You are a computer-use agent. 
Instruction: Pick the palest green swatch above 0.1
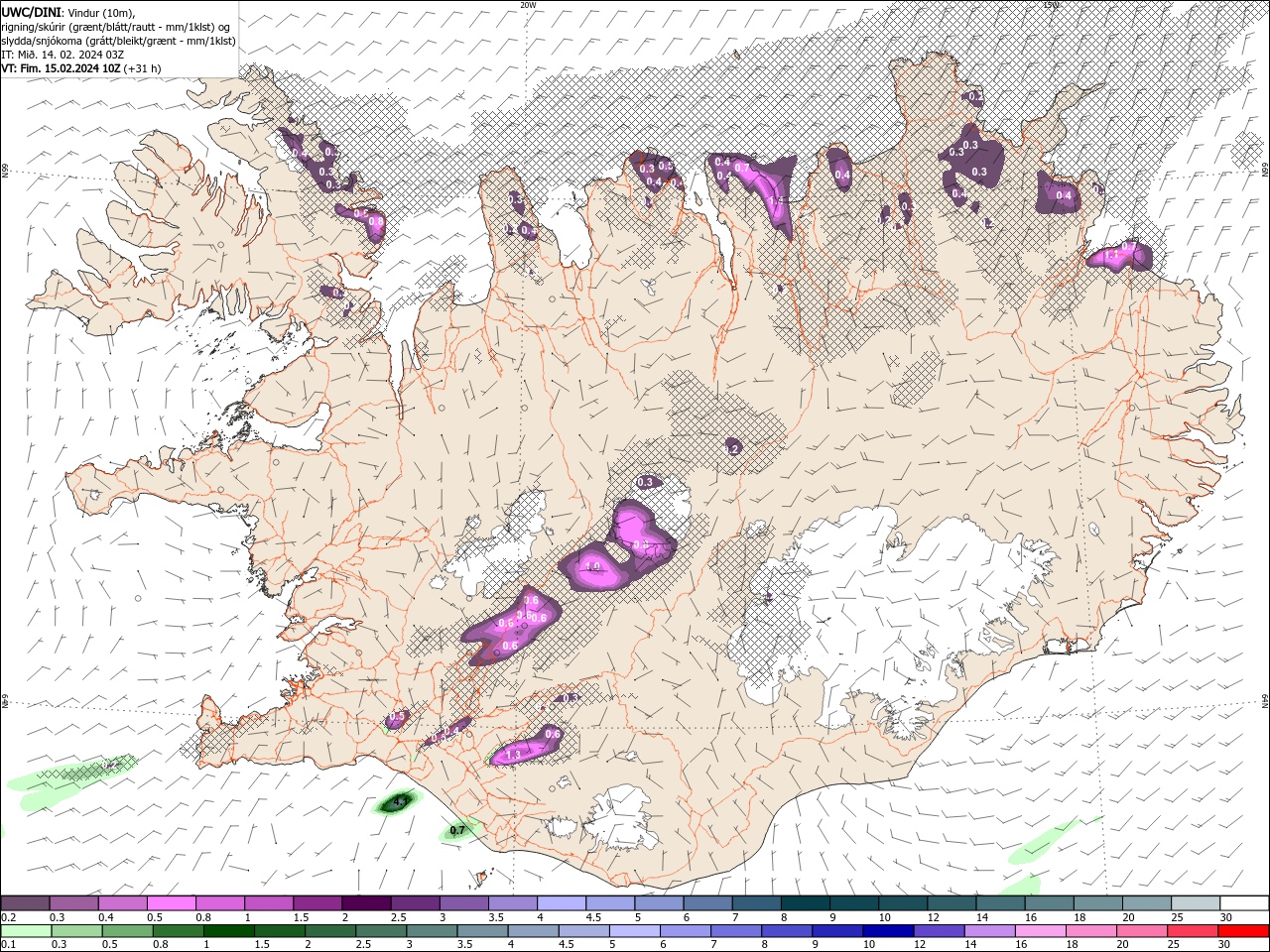[26, 931]
